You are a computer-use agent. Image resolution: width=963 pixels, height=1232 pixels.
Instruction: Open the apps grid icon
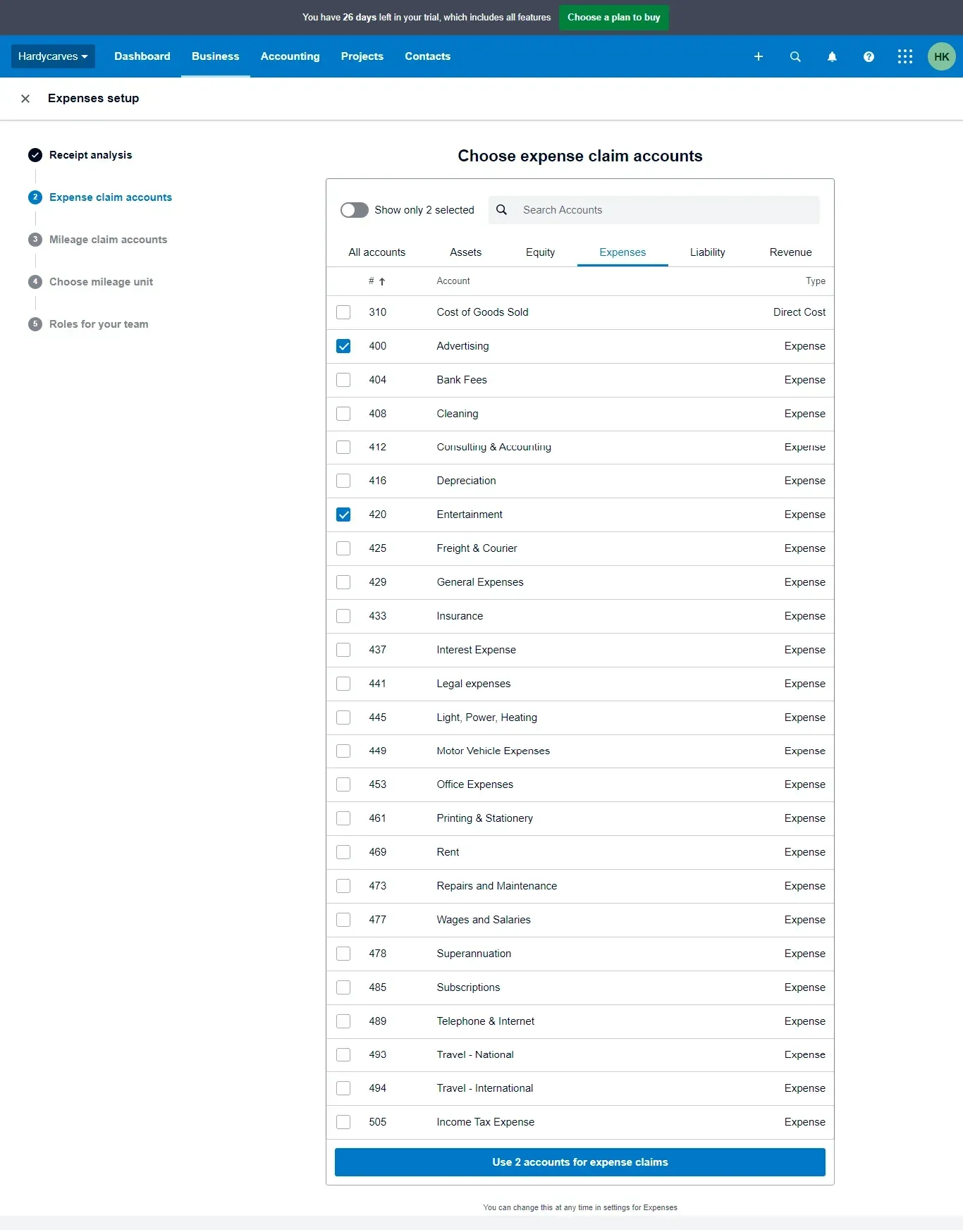tap(905, 56)
